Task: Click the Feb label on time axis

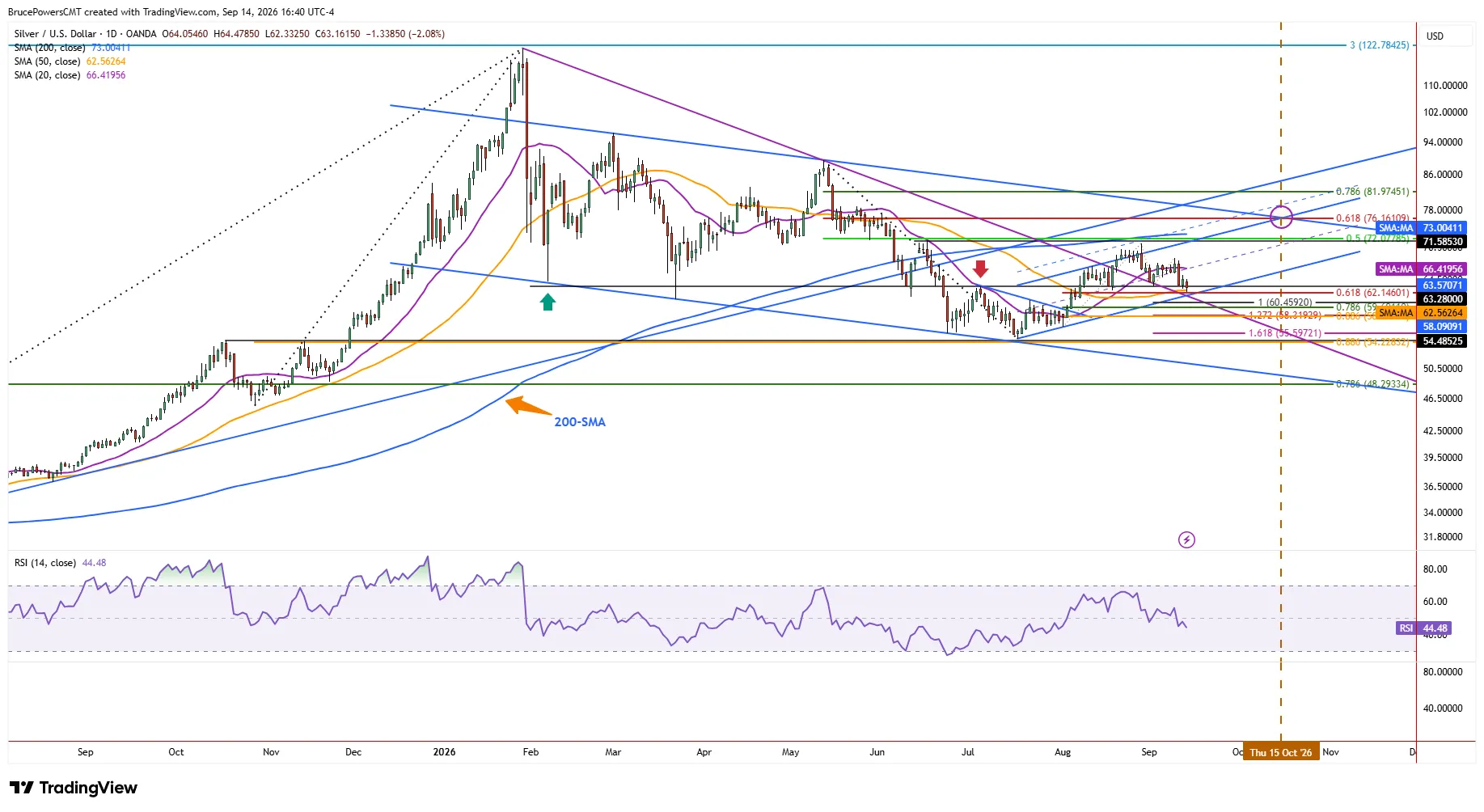Action: point(531,752)
